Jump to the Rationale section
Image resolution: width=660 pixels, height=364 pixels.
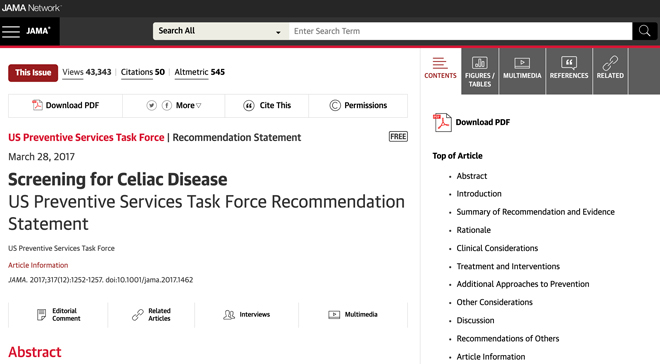[474, 230]
